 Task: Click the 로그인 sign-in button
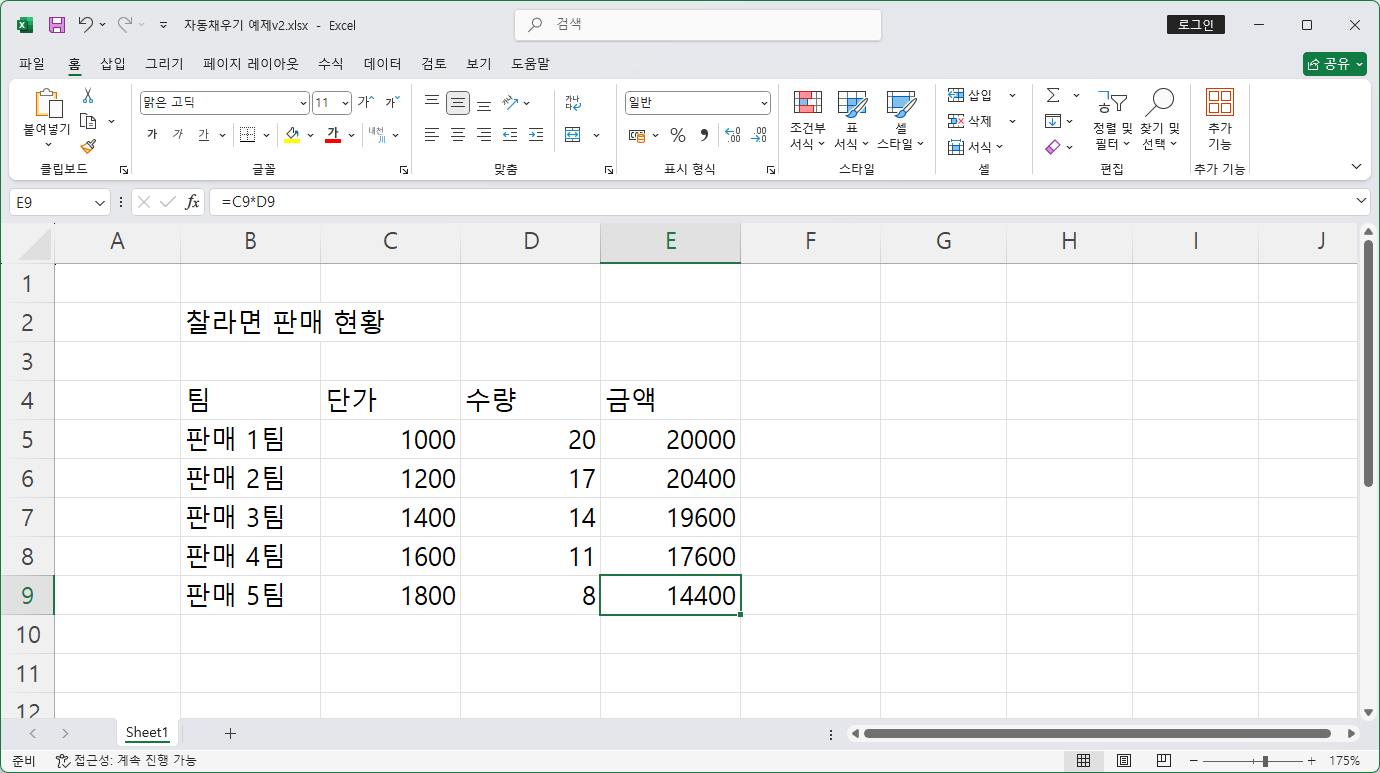[1196, 25]
